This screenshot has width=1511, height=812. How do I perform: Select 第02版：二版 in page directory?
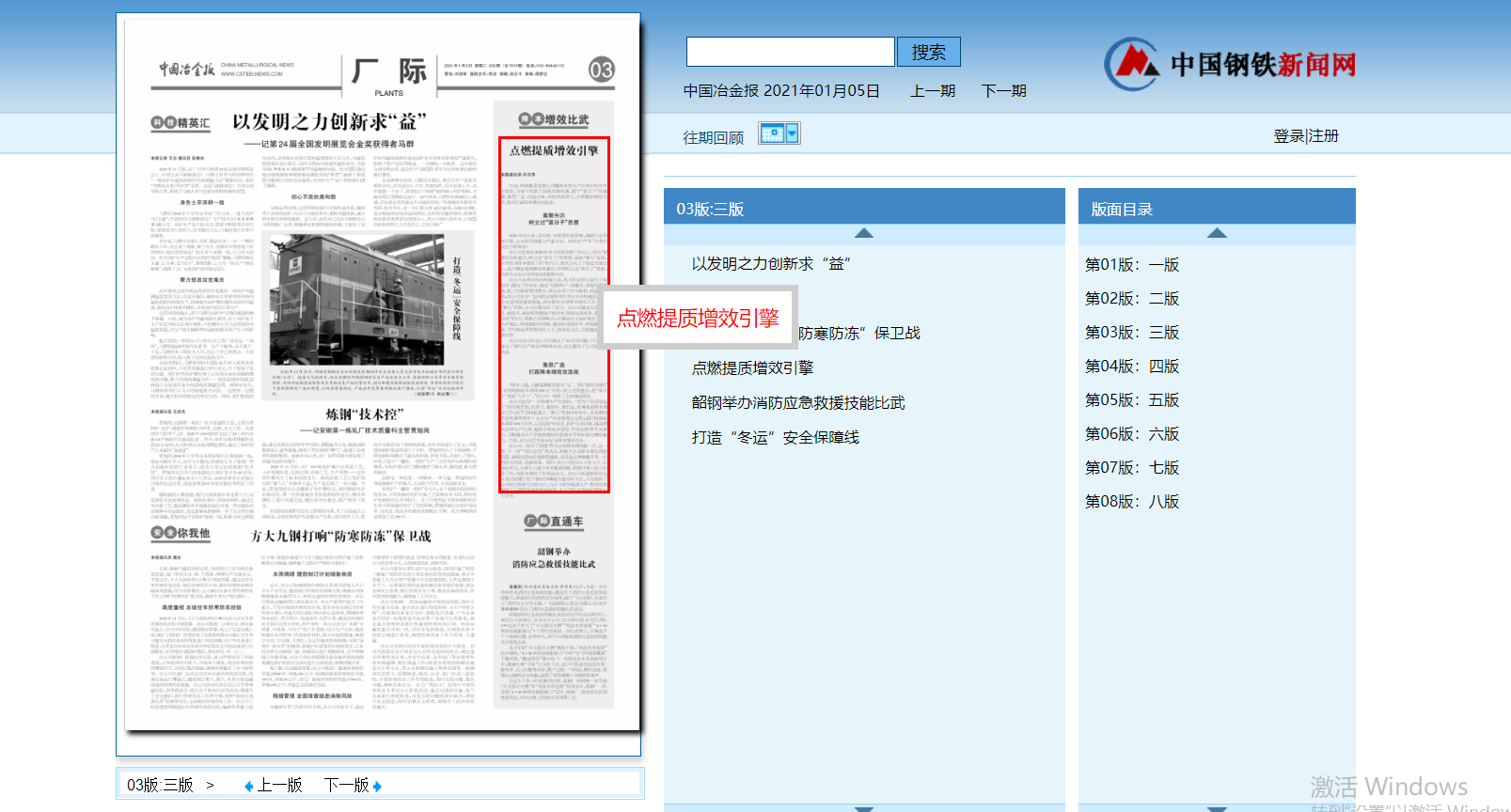point(1132,299)
